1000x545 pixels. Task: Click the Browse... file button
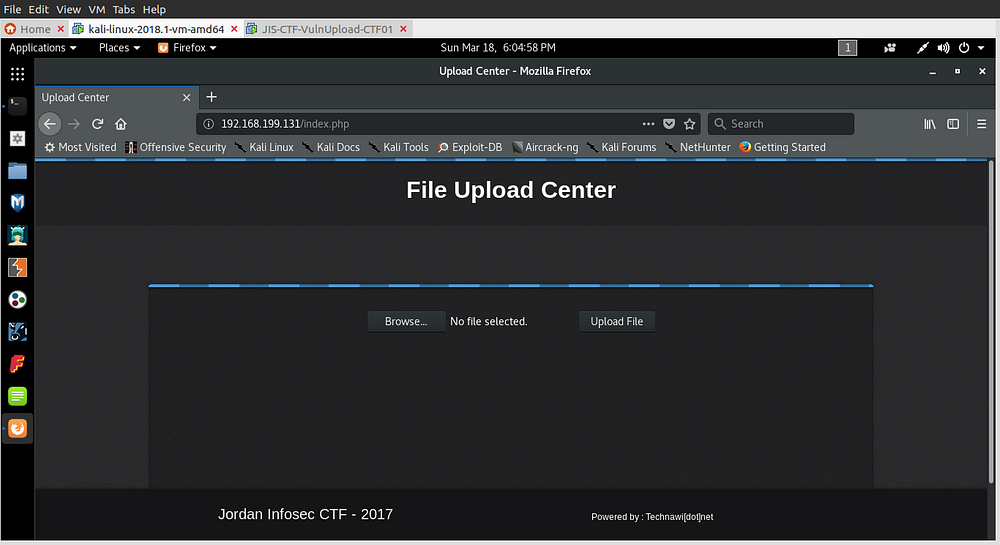[405, 321]
